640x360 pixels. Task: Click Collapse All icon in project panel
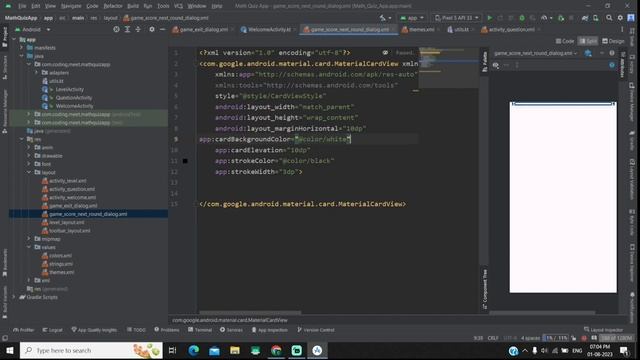pos(138,29)
